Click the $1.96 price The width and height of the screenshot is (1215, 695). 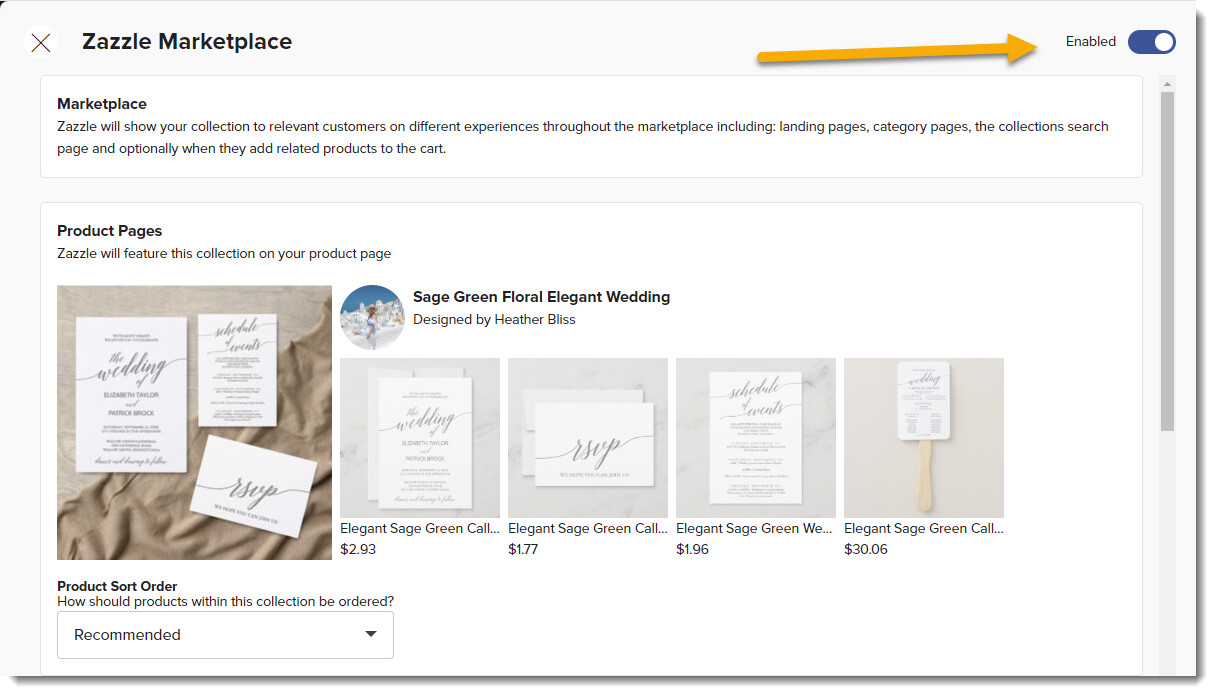pos(692,549)
